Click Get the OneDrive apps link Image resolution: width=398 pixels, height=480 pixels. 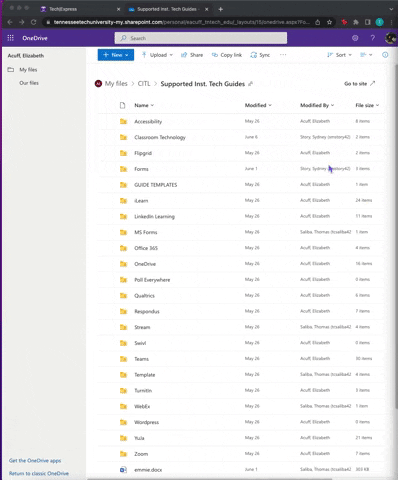coord(35,461)
